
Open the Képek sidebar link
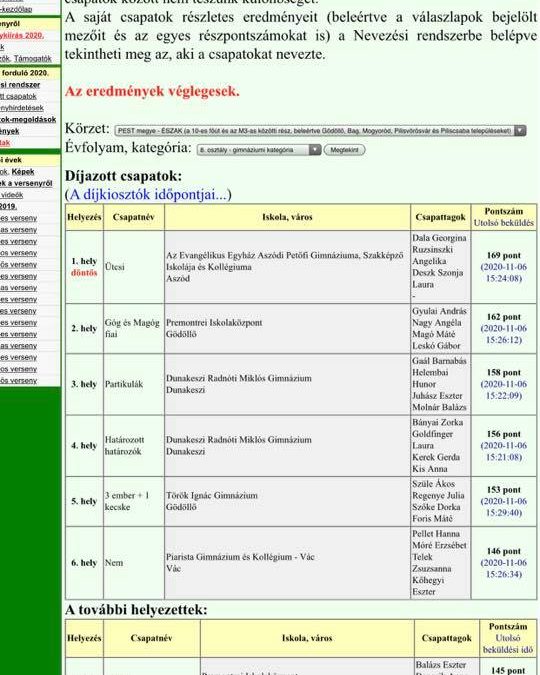[x=23, y=172]
